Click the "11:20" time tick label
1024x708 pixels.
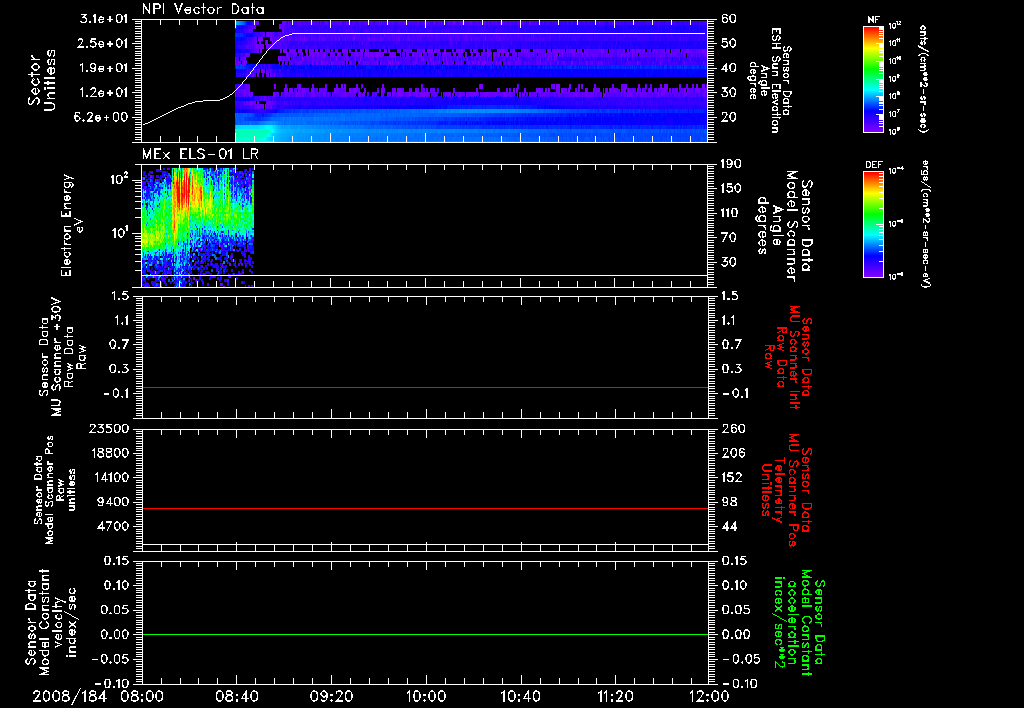(615, 696)
